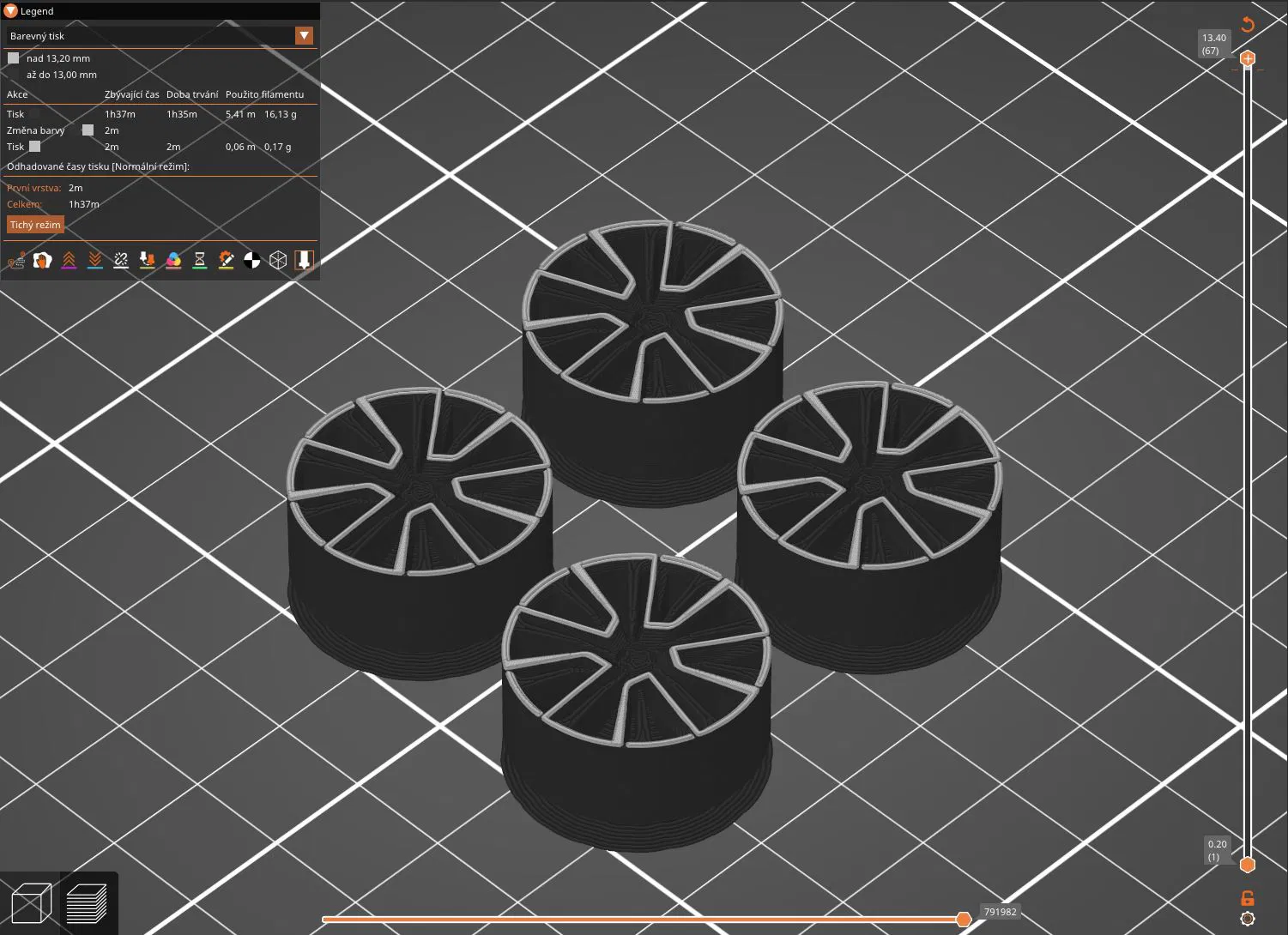Screen dimensions: 1288x935
Task: Open the Barevný tisk view type dropdown
Action: [x=160, y=36]
